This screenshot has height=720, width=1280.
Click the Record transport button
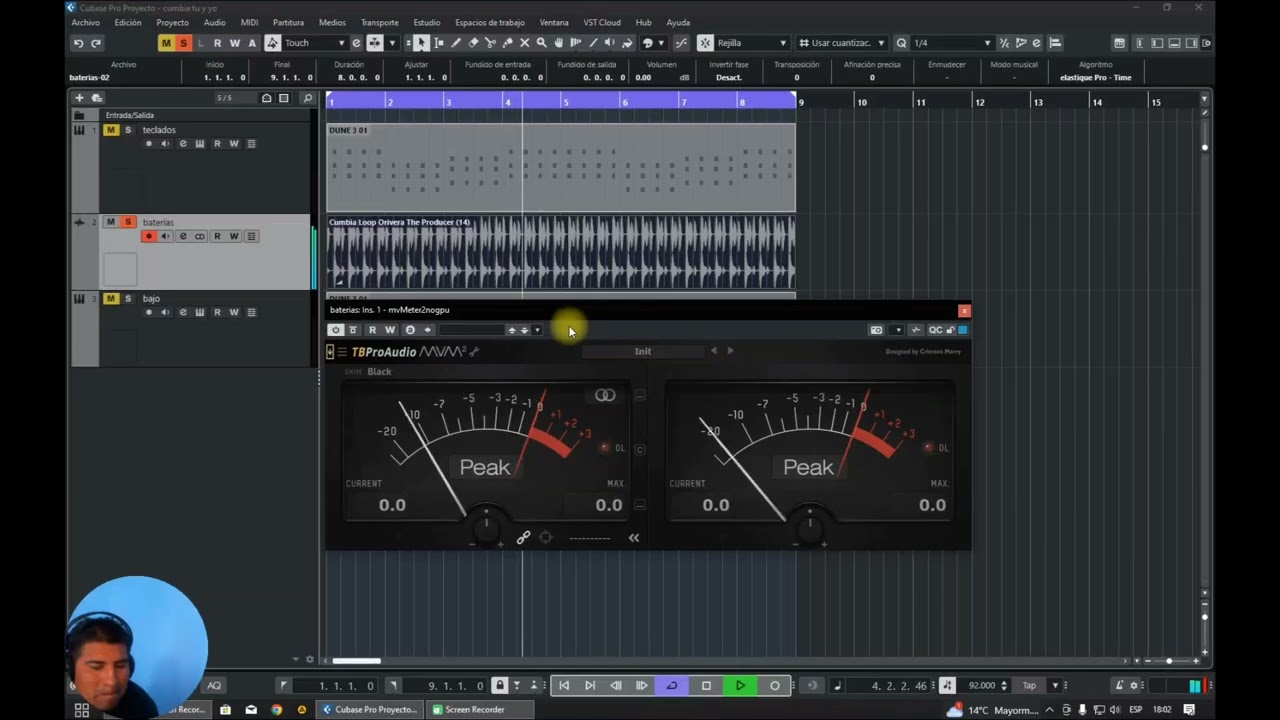[775, 686]
